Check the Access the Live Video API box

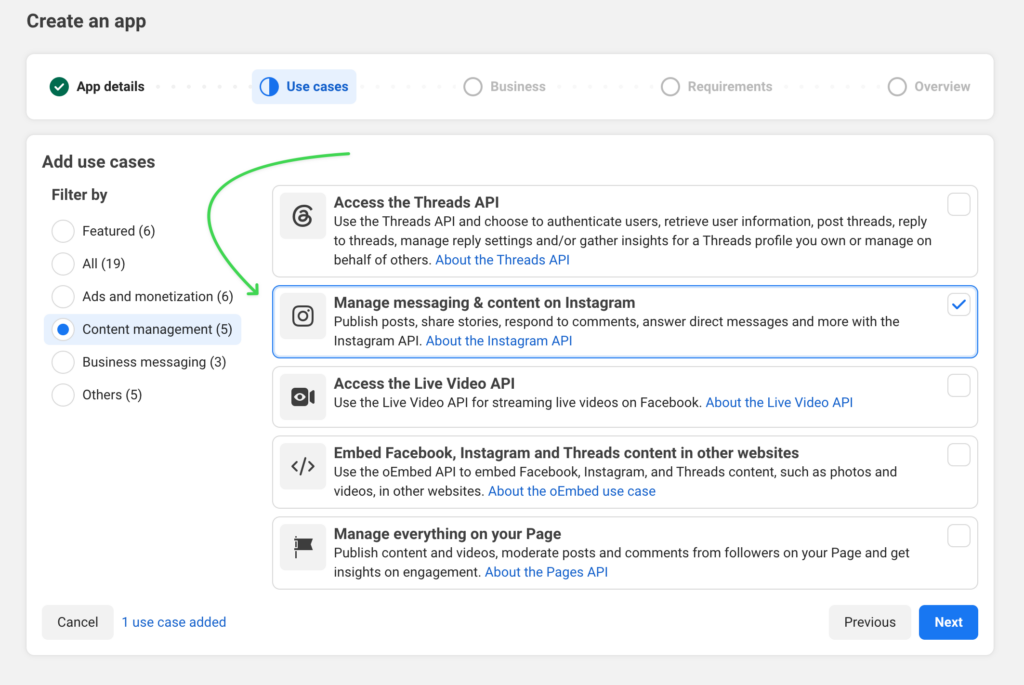[x=958, y=385]
